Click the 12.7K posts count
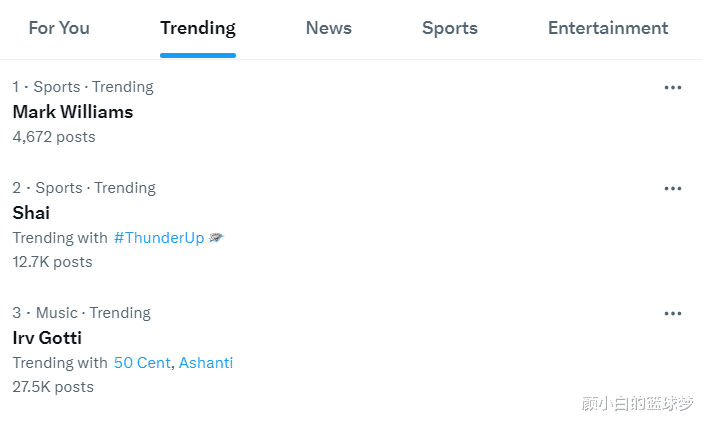Viewport: 702px width, 422px height. [52, 262]
